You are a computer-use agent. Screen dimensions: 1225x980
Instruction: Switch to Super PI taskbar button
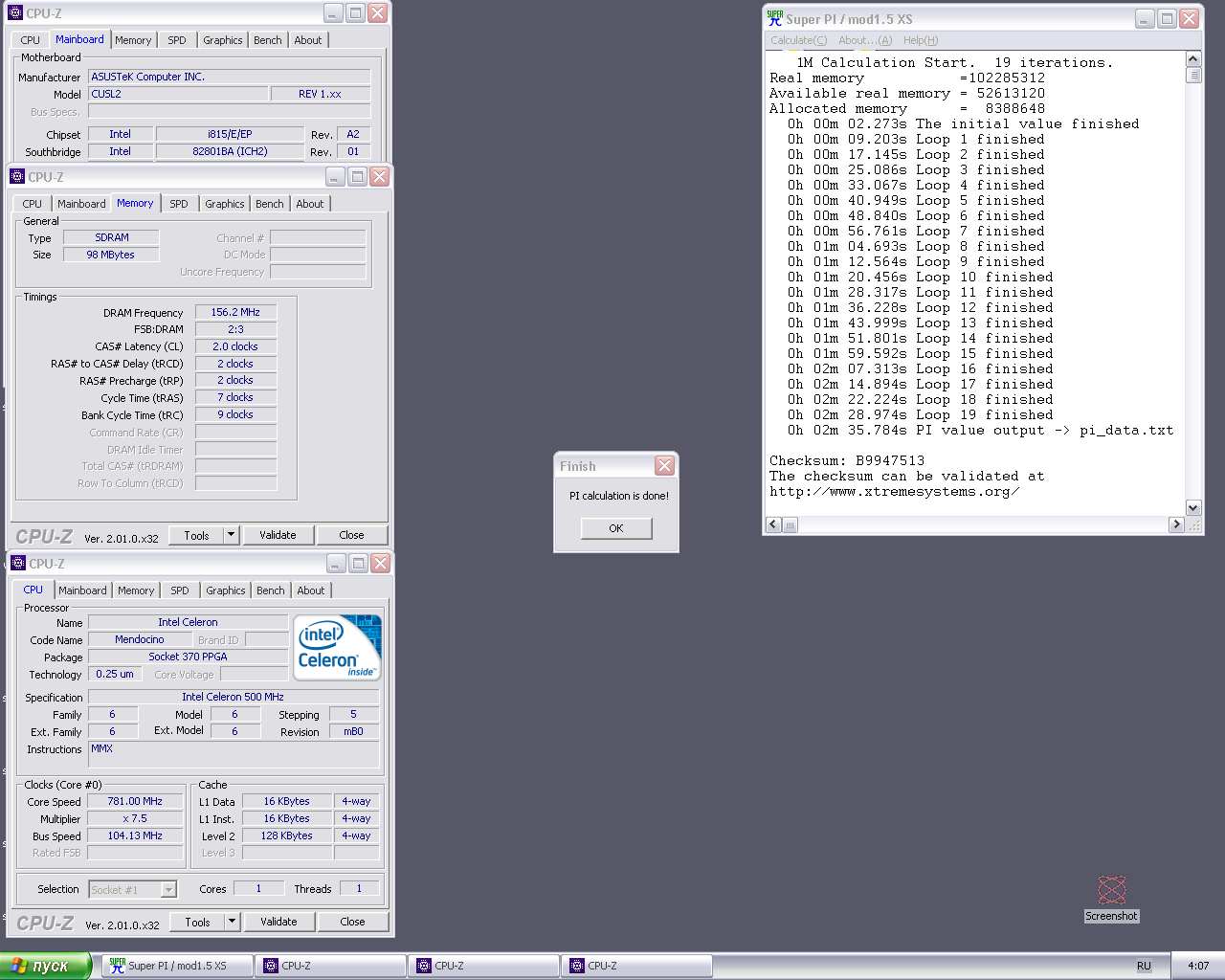click(x=178, y=966)
